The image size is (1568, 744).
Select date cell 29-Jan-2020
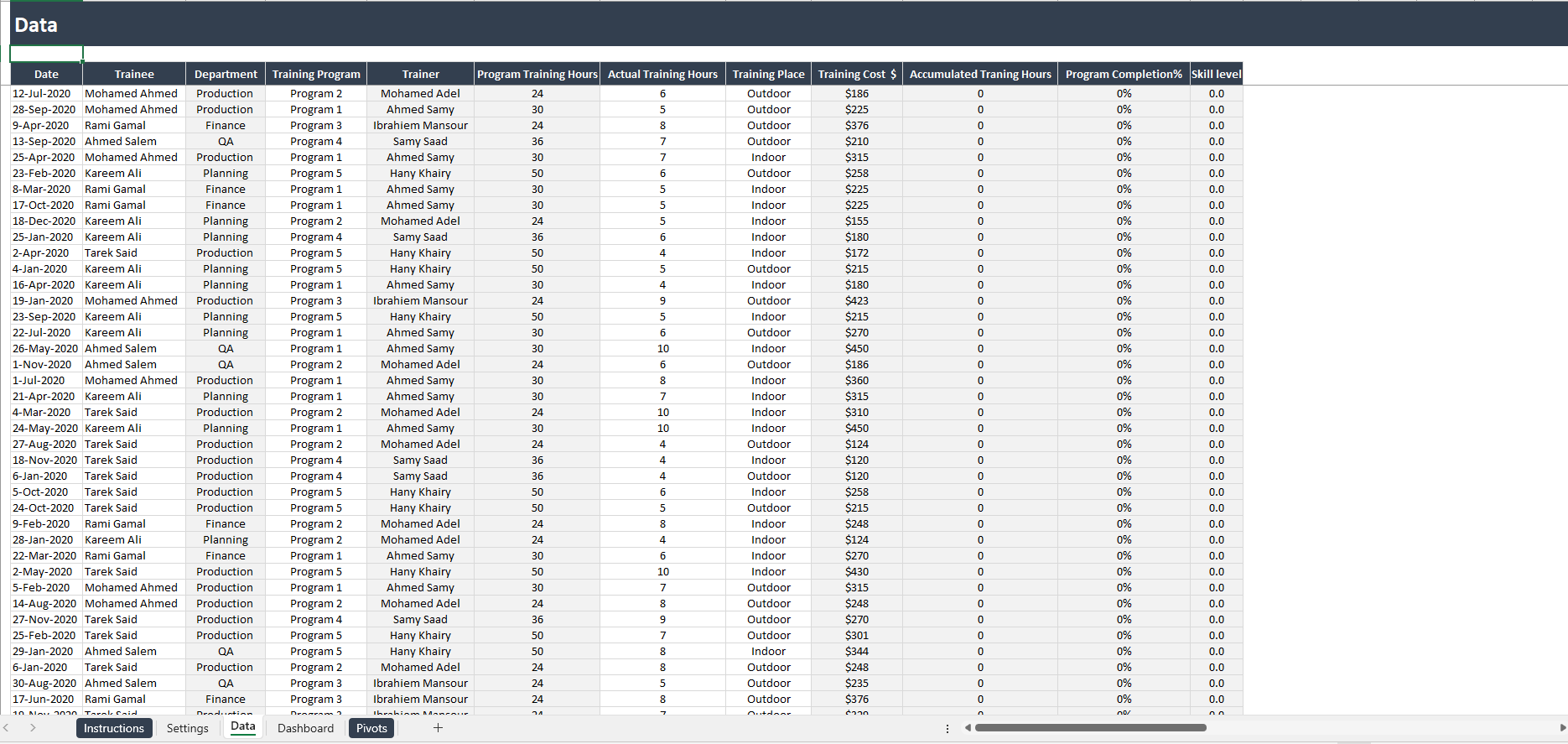[x=46, y=652]
